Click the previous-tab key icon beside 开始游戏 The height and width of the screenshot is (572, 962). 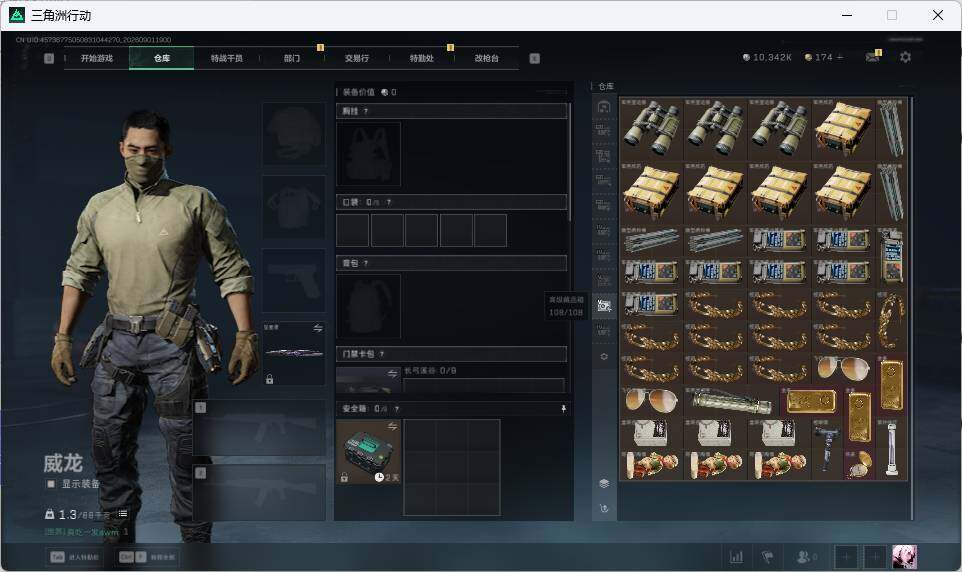pyautogui.click(x=49, y=58)
